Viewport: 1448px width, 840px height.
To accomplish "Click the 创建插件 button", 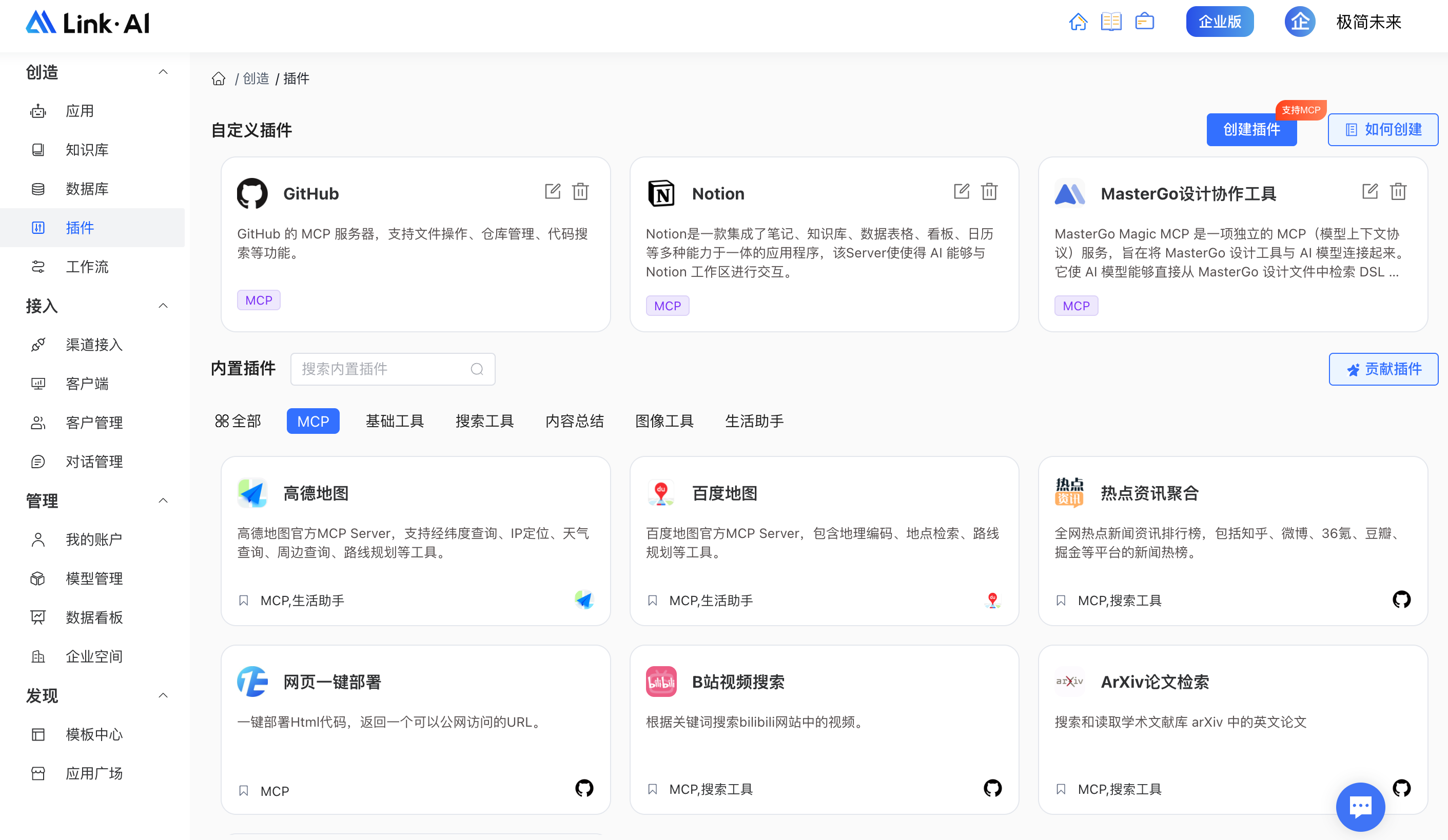I will (1251, 130).
